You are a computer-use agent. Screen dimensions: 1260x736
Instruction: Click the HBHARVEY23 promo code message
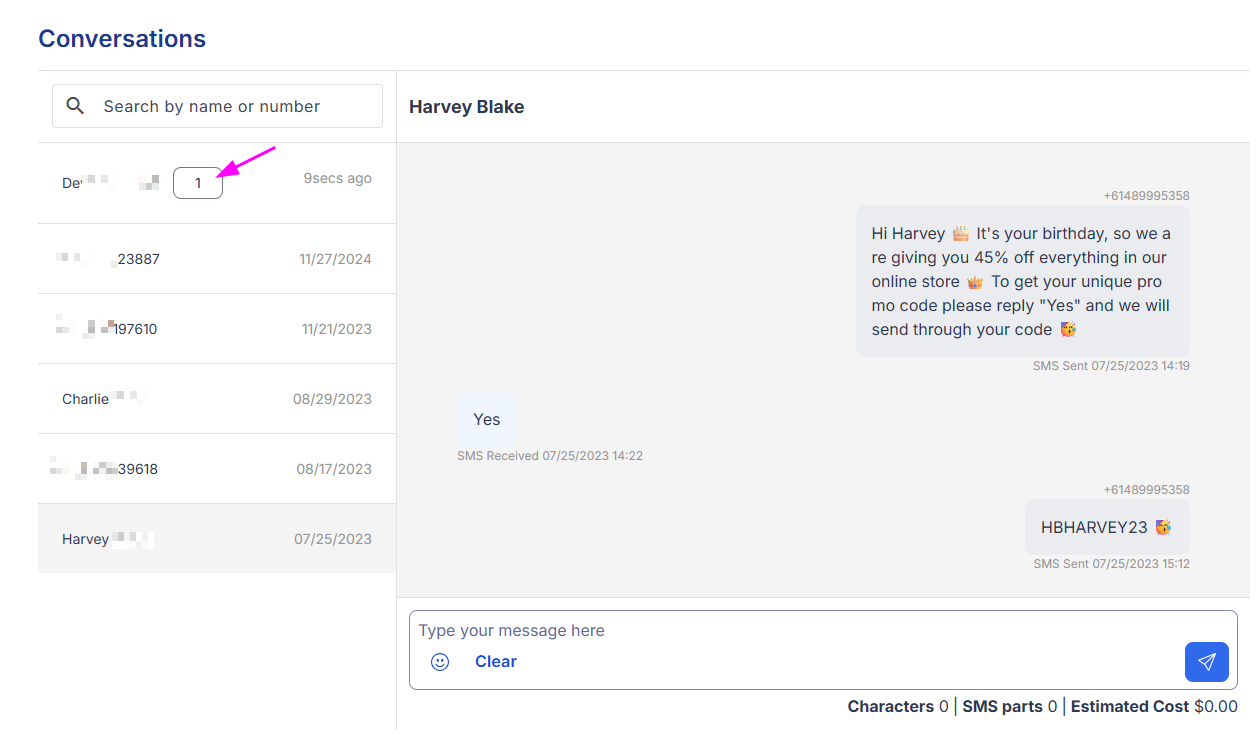coord(1106,527)
